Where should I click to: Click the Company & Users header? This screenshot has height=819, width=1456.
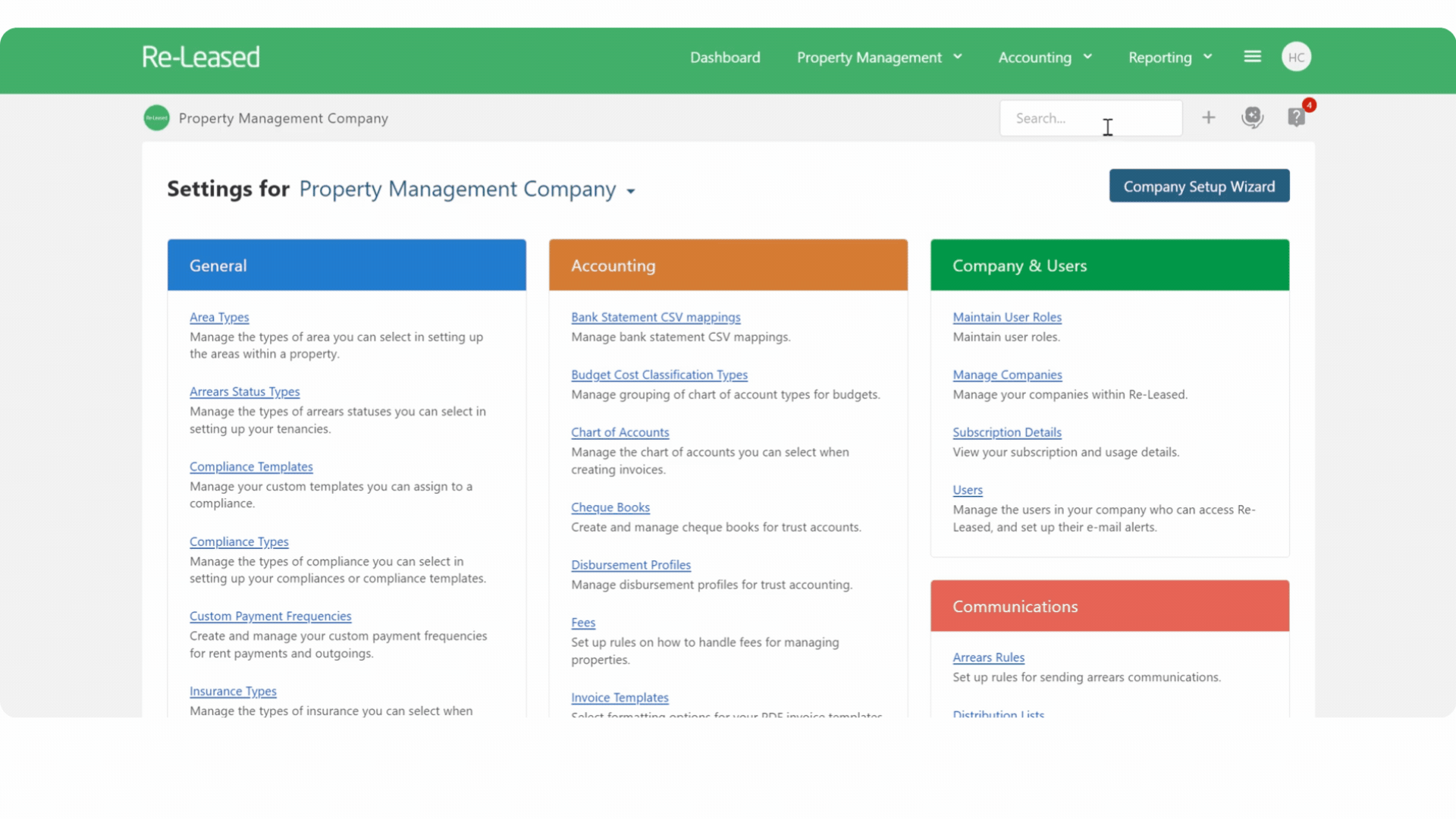[x=1109, y=265]
